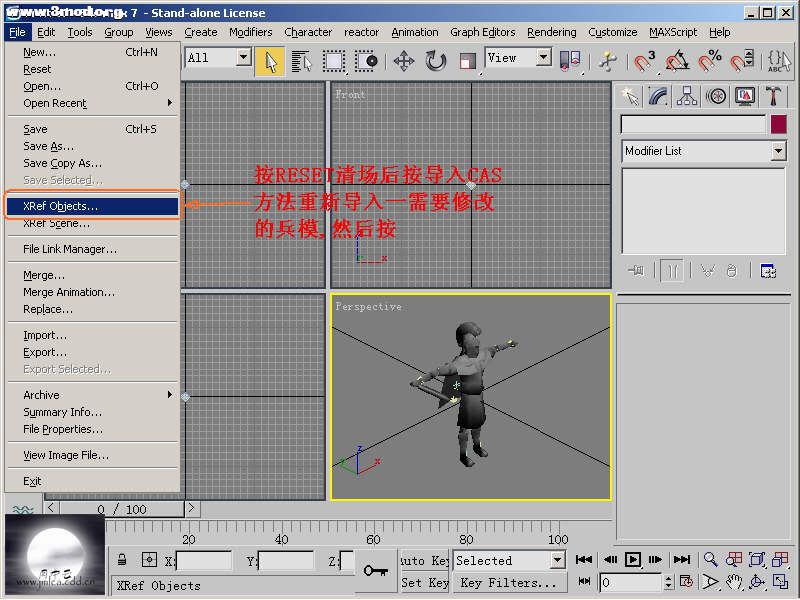Click the Configure Modifier Sets icon

point(768,271)
